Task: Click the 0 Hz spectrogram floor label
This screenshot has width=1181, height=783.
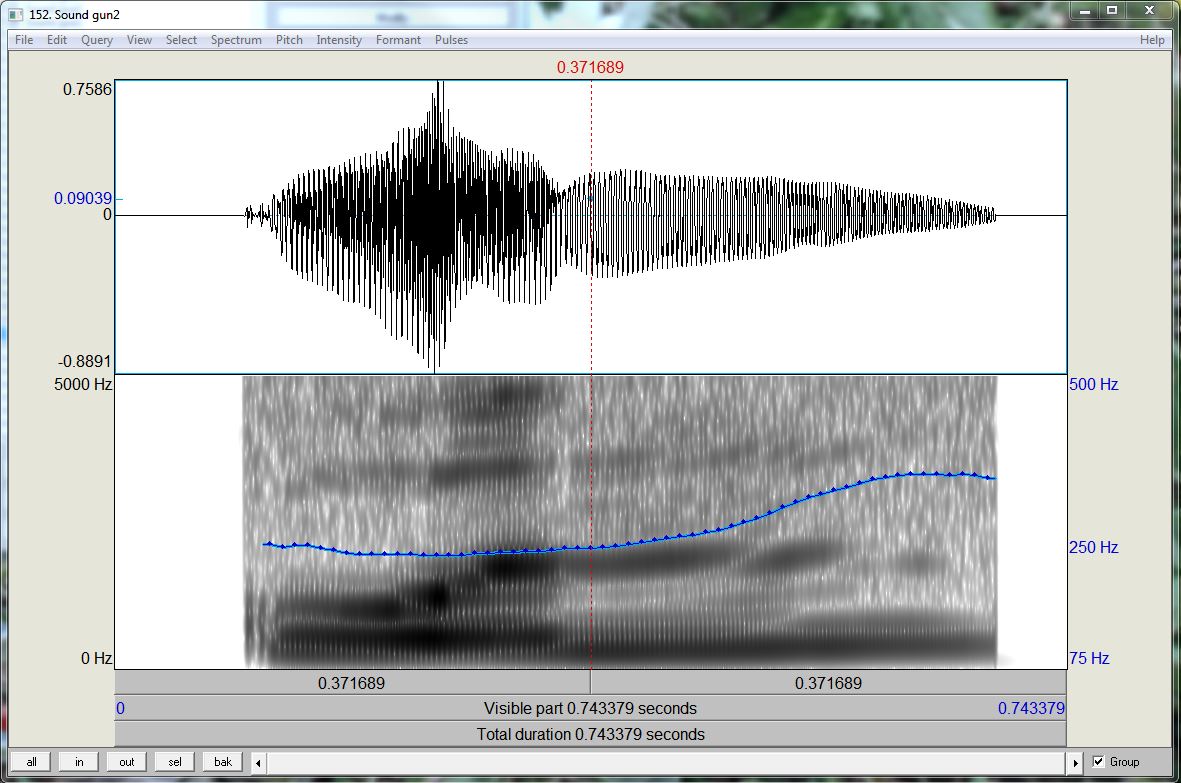Action: click(x=96, y=658)
